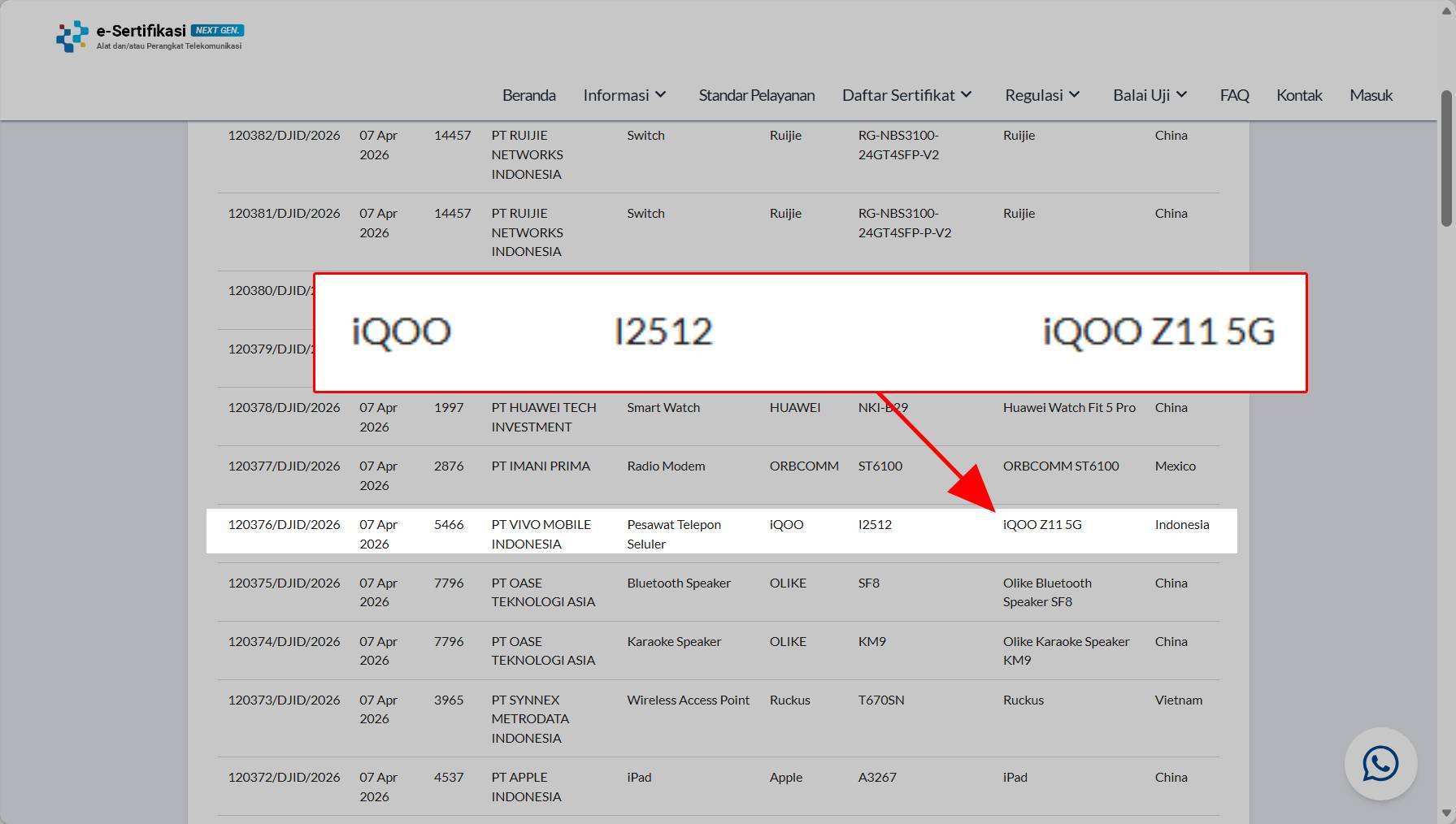Screen dimensions: 1456x824
Task: Click PT RUIJIE NETWORKS INDONESIA in row 120382
Action: click(x=527, y=155)
